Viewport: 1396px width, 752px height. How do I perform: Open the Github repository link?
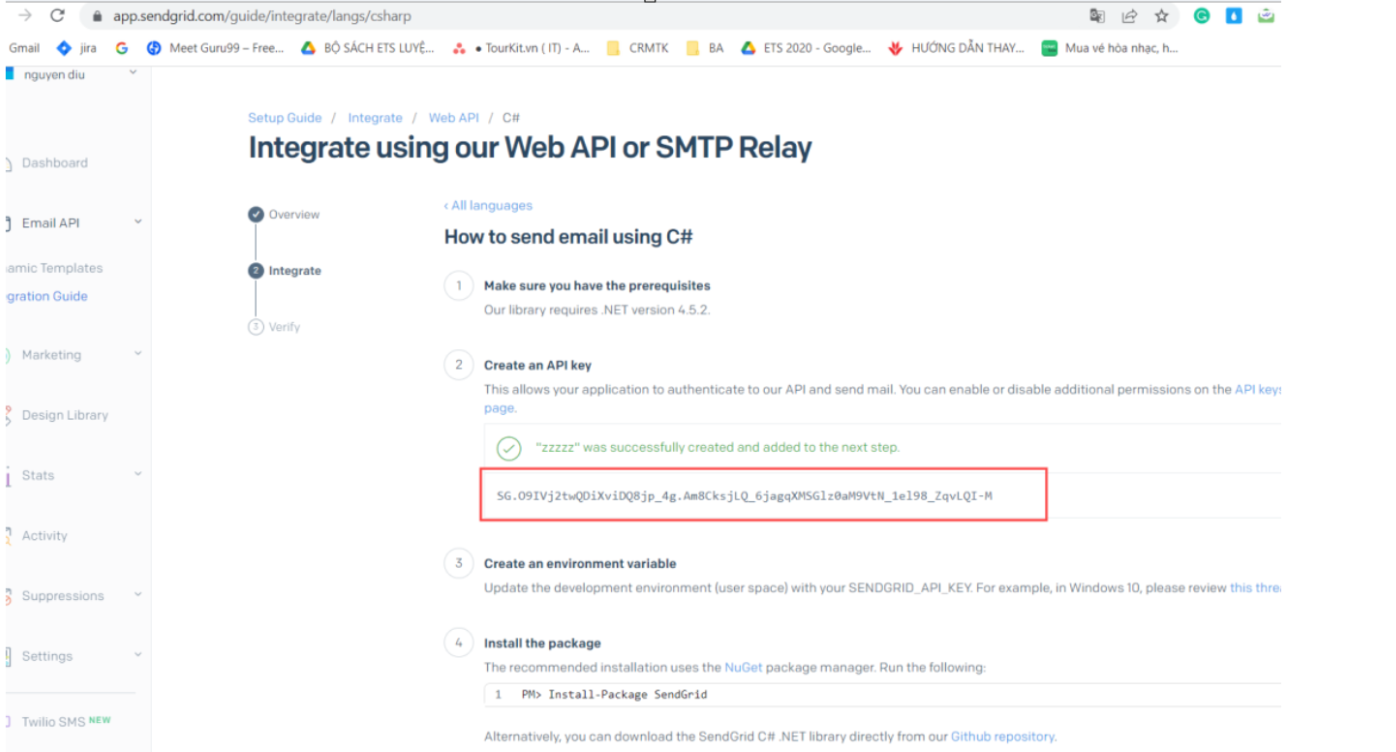(1003, 737)
